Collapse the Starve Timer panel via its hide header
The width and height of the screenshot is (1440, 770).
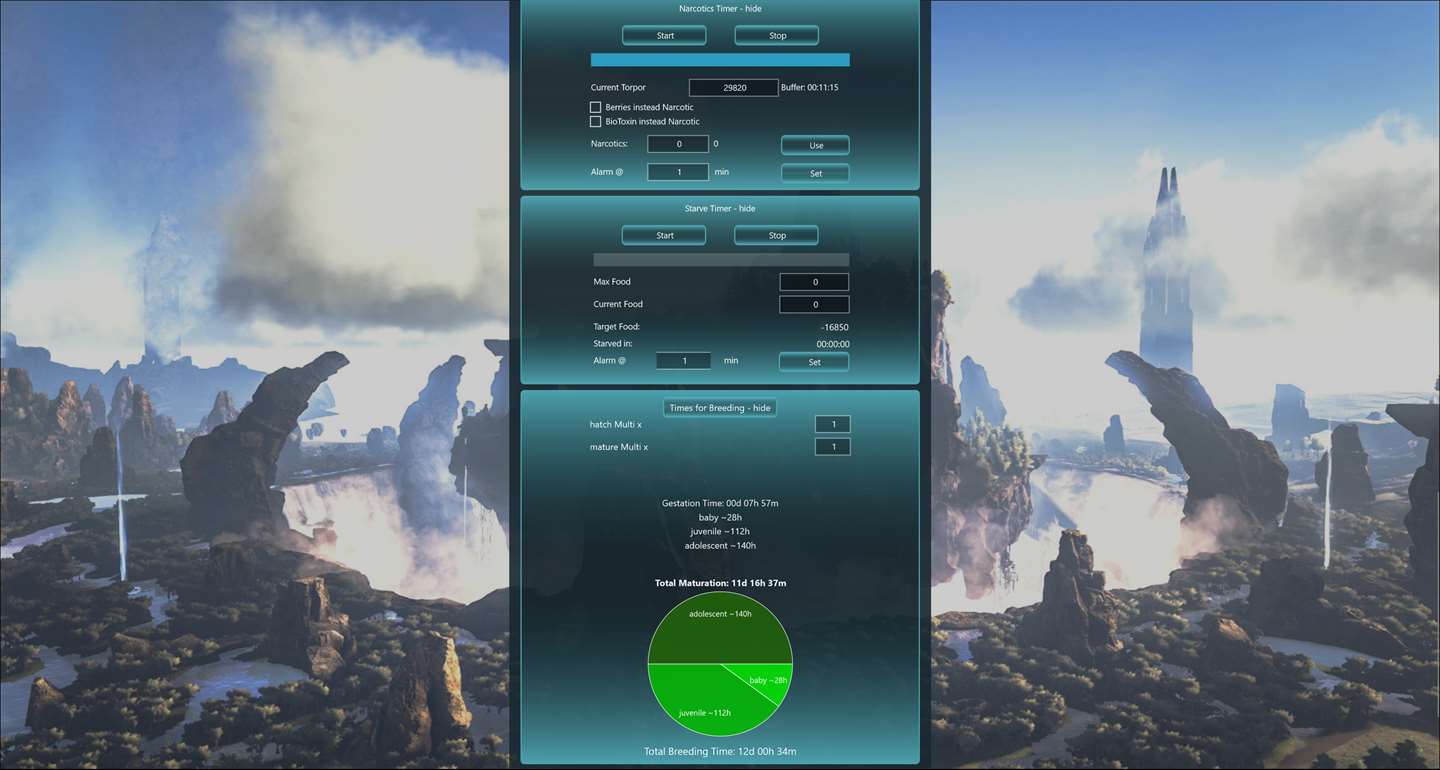[720, 209]
